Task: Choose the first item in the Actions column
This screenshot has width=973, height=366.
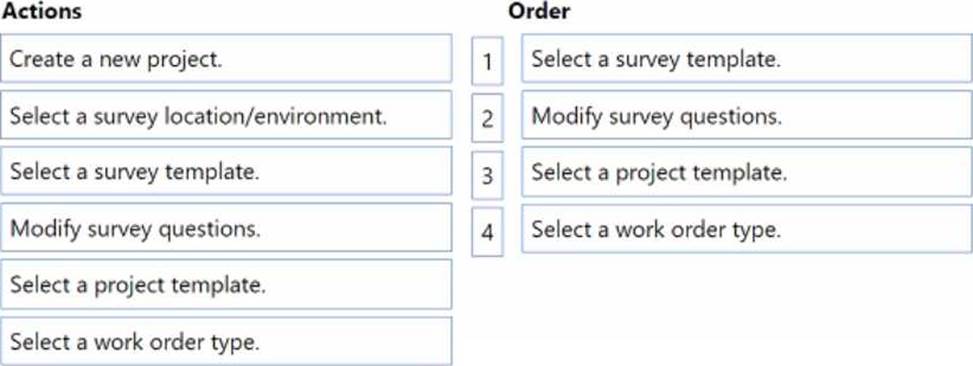Action: [226, 59]
